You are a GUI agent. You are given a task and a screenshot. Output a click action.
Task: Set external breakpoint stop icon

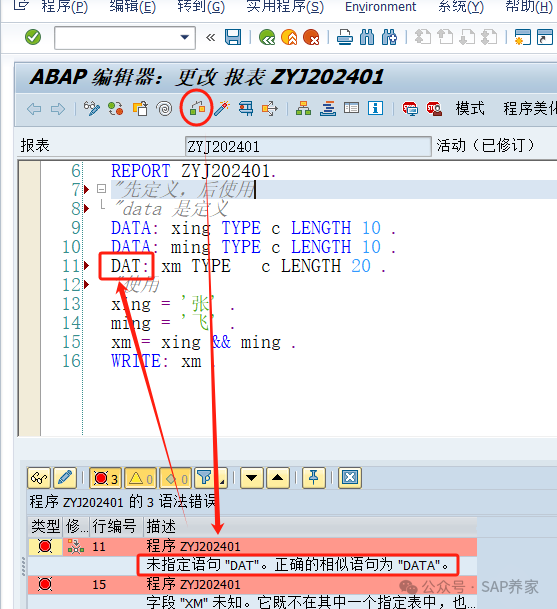[434, 108]
